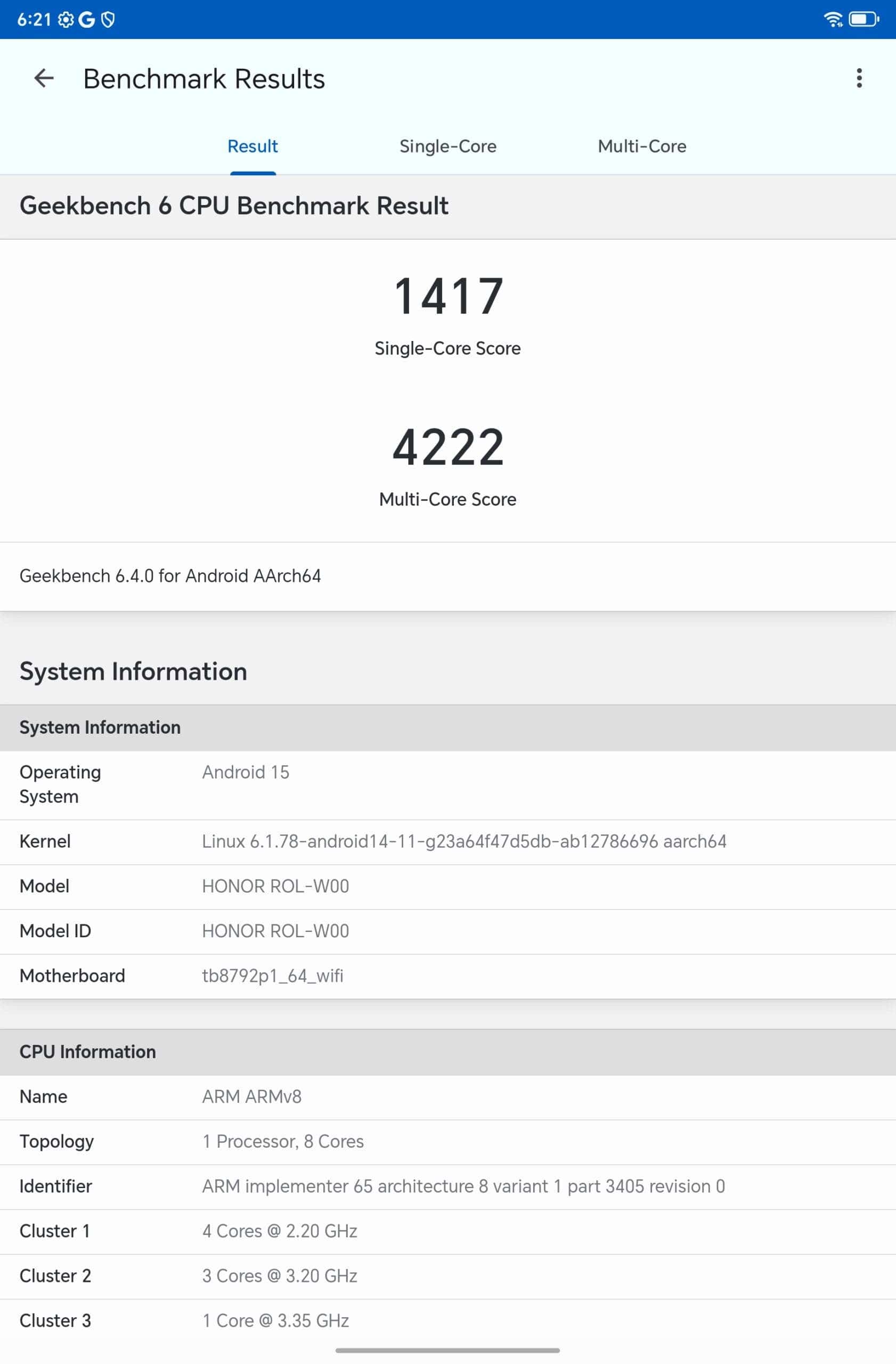Tap the settings gear status icon
Viewport: 896px width, 1364px height.
[x=67, y=20]
